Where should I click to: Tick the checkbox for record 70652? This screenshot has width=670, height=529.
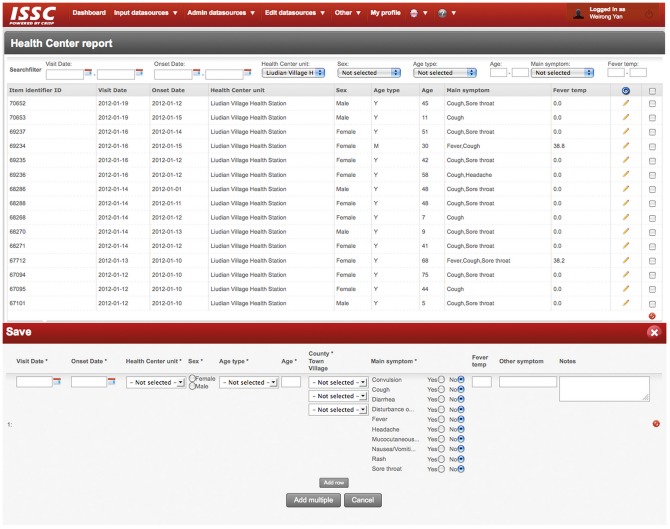[652, 103]
